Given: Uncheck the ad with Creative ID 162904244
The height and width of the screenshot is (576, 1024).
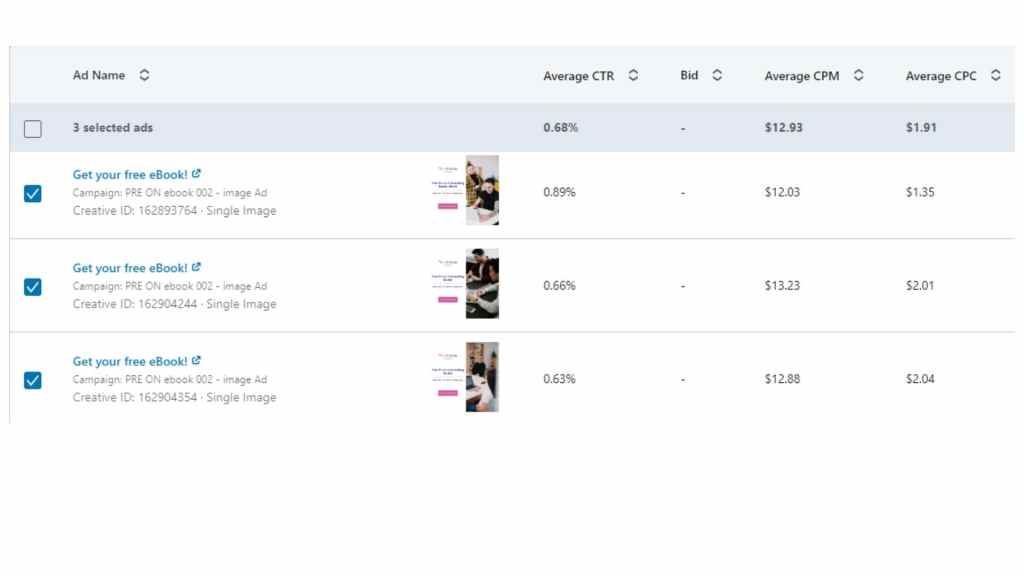Looking at the screenshot, I should point(33,287).
